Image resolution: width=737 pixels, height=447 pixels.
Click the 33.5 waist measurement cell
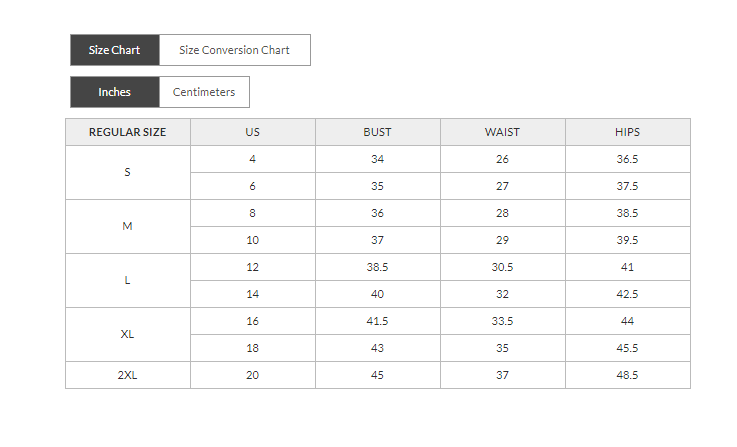[502, 321]
